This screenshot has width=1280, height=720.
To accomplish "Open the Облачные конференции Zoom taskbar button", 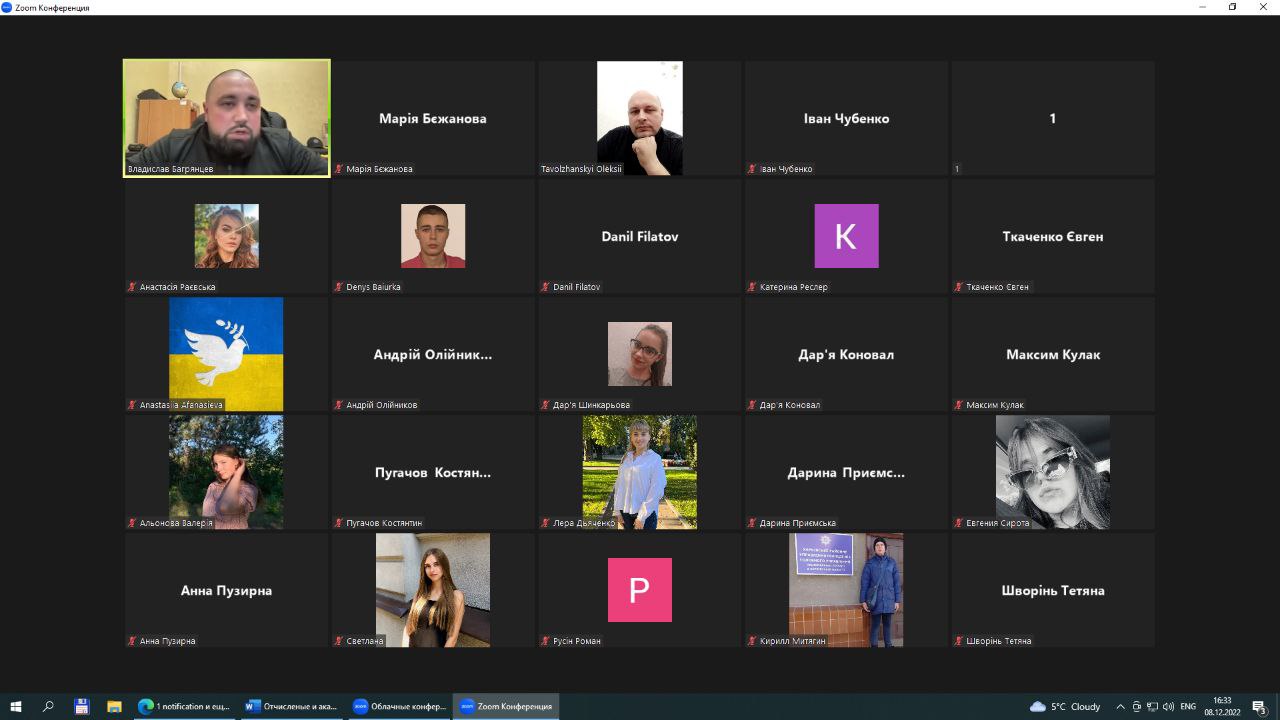I will 399,706.
